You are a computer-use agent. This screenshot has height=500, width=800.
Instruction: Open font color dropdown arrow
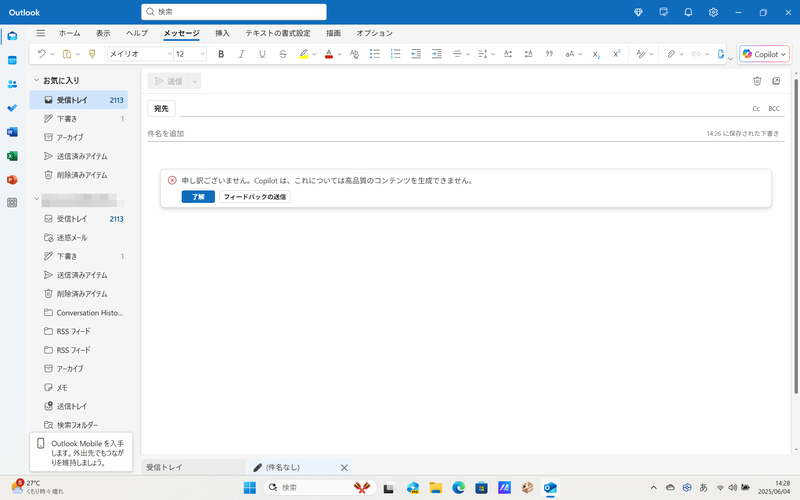[x=340, y=54]
